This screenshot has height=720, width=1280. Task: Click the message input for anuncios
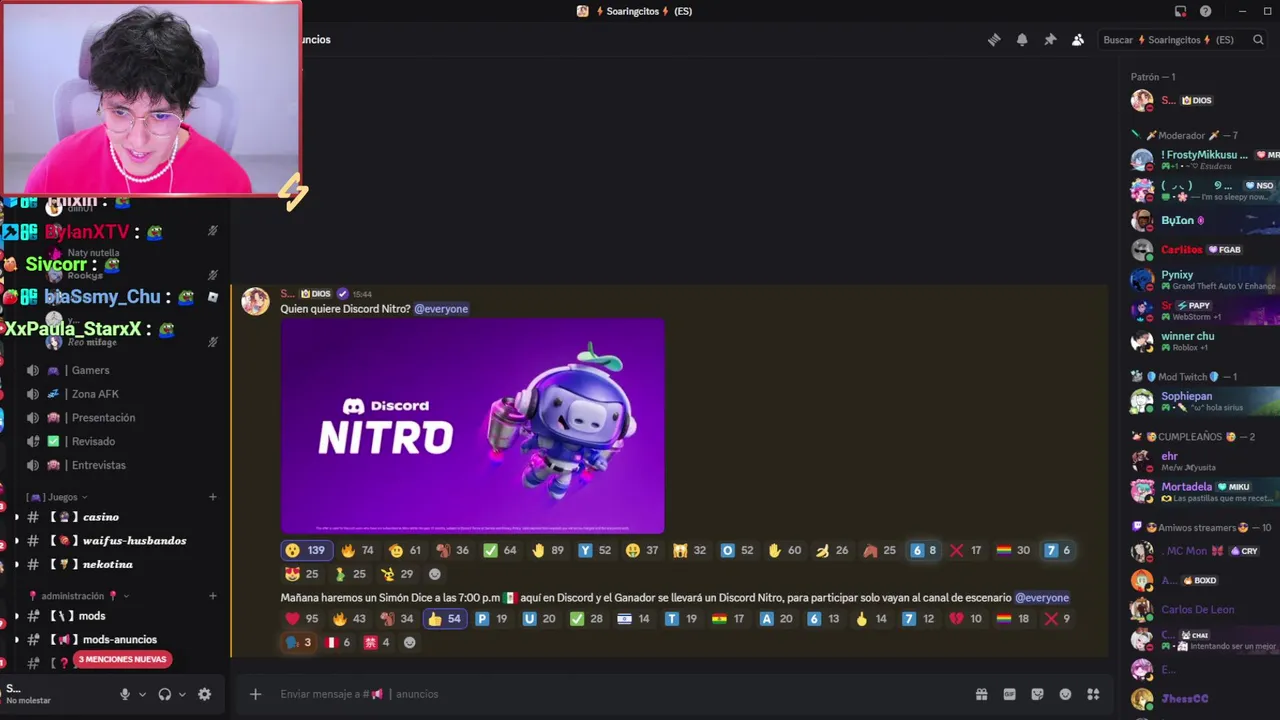[620, 694]
